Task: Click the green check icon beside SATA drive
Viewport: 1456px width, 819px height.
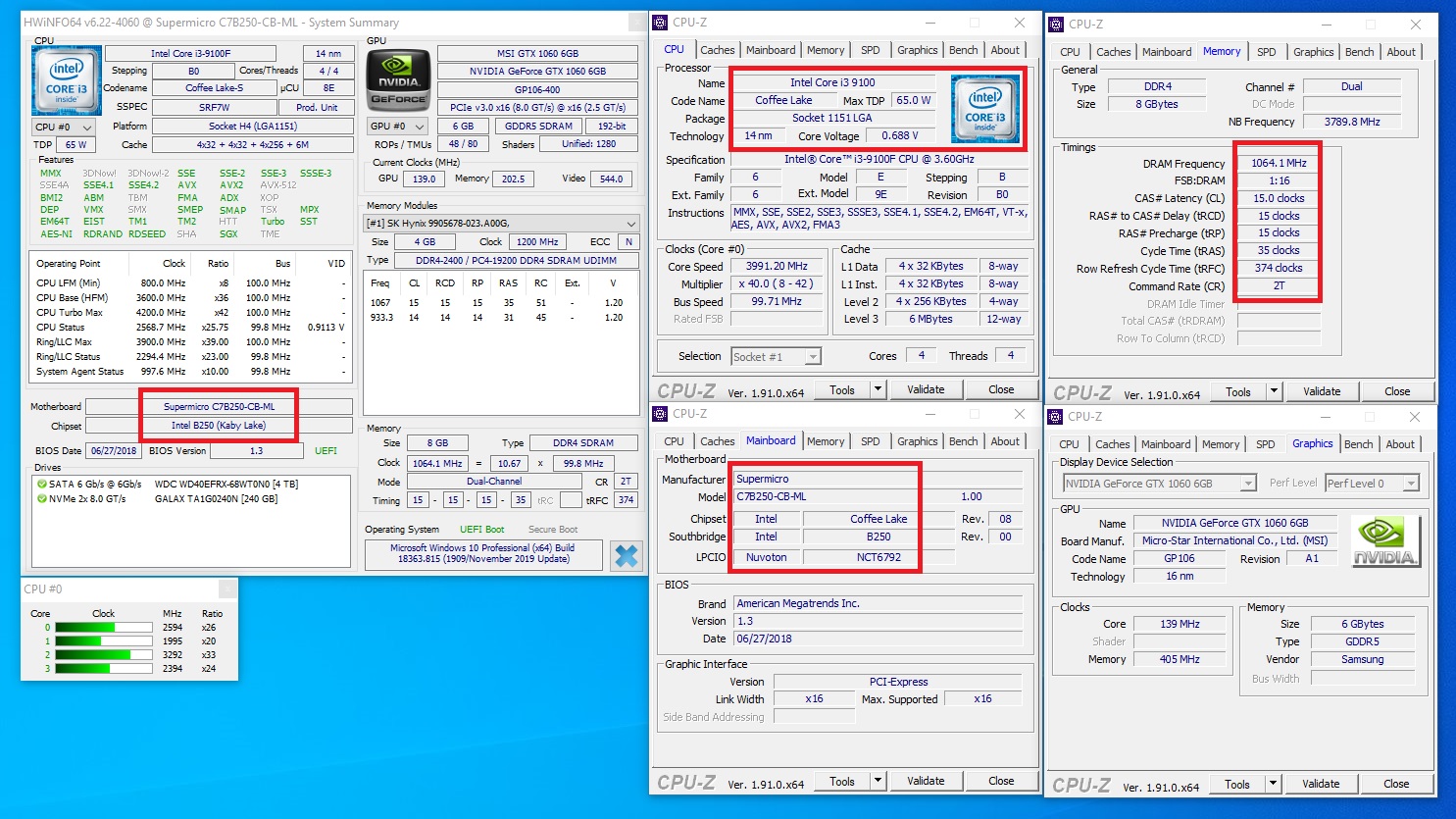Action: (42, 484)
